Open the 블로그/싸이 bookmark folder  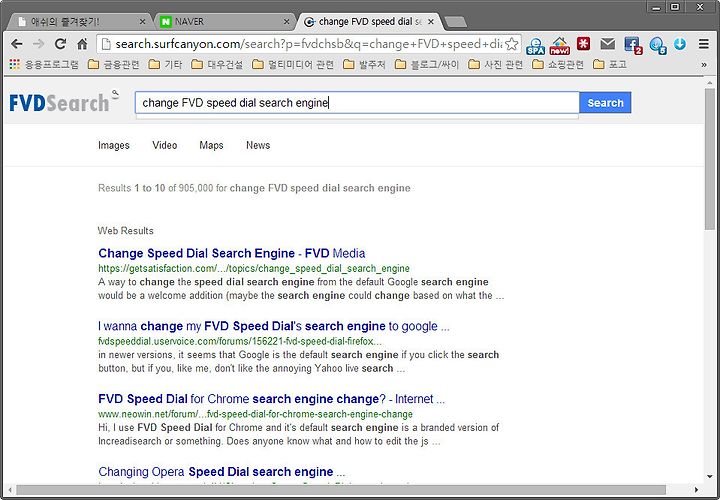427,65
